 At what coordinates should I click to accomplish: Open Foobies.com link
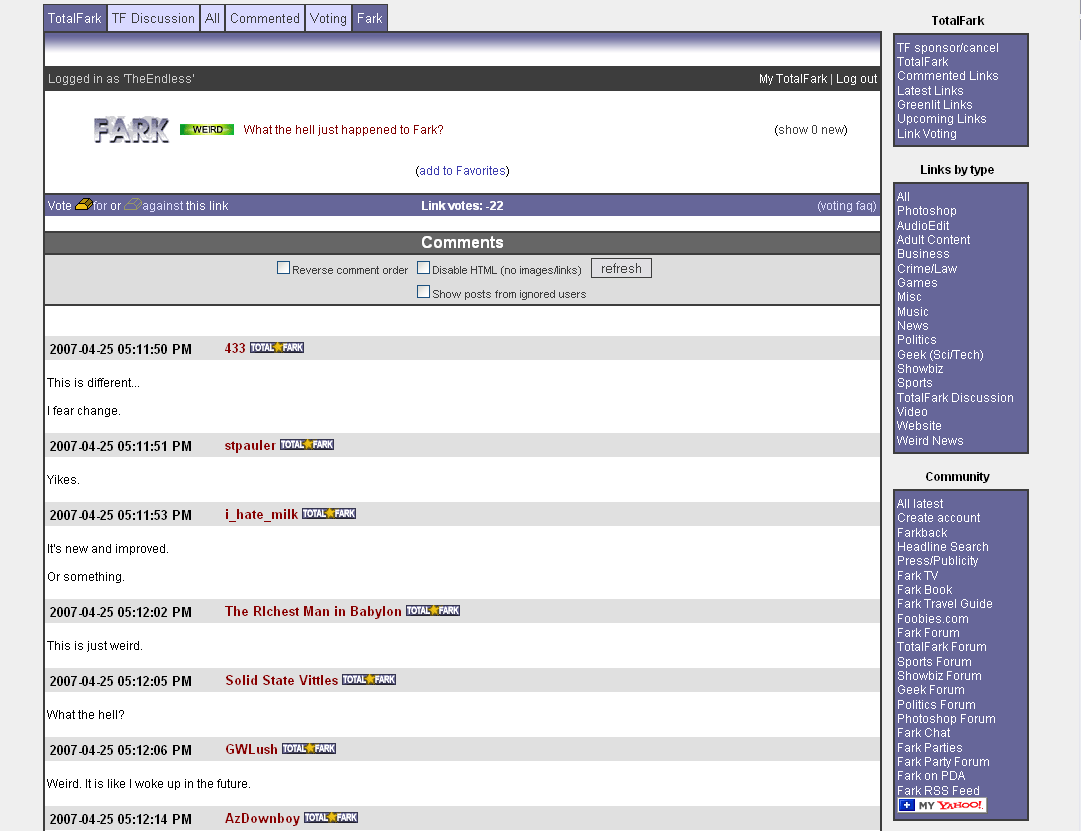coord(932,619)
